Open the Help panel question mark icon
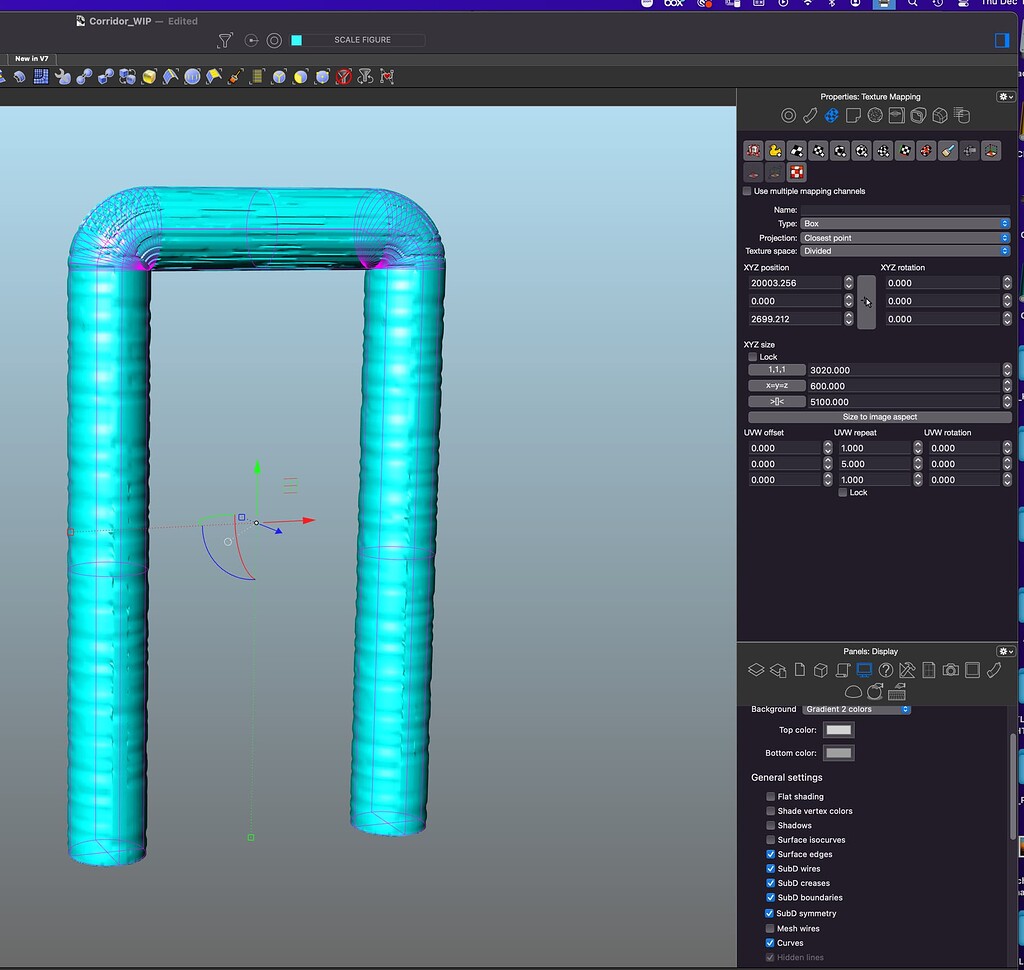1024x970 pixels. [x=886, y=669]
